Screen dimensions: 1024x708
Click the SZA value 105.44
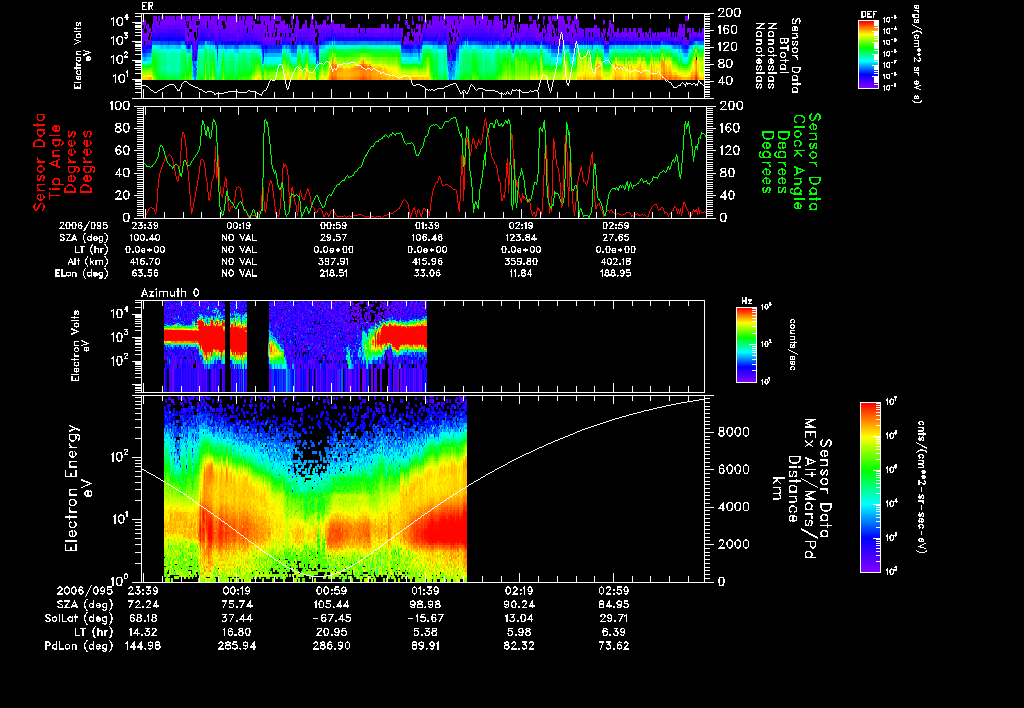pos(331,605)
